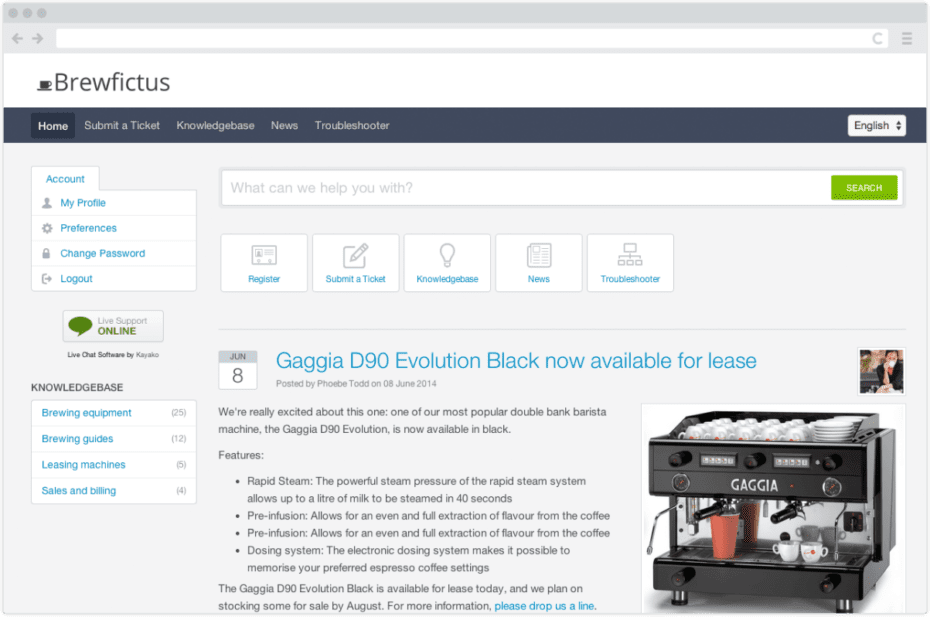This screenshot has height=620, width=930.
Task: Open Knowledgebase in the navigation bar
Action: point(215,126)
